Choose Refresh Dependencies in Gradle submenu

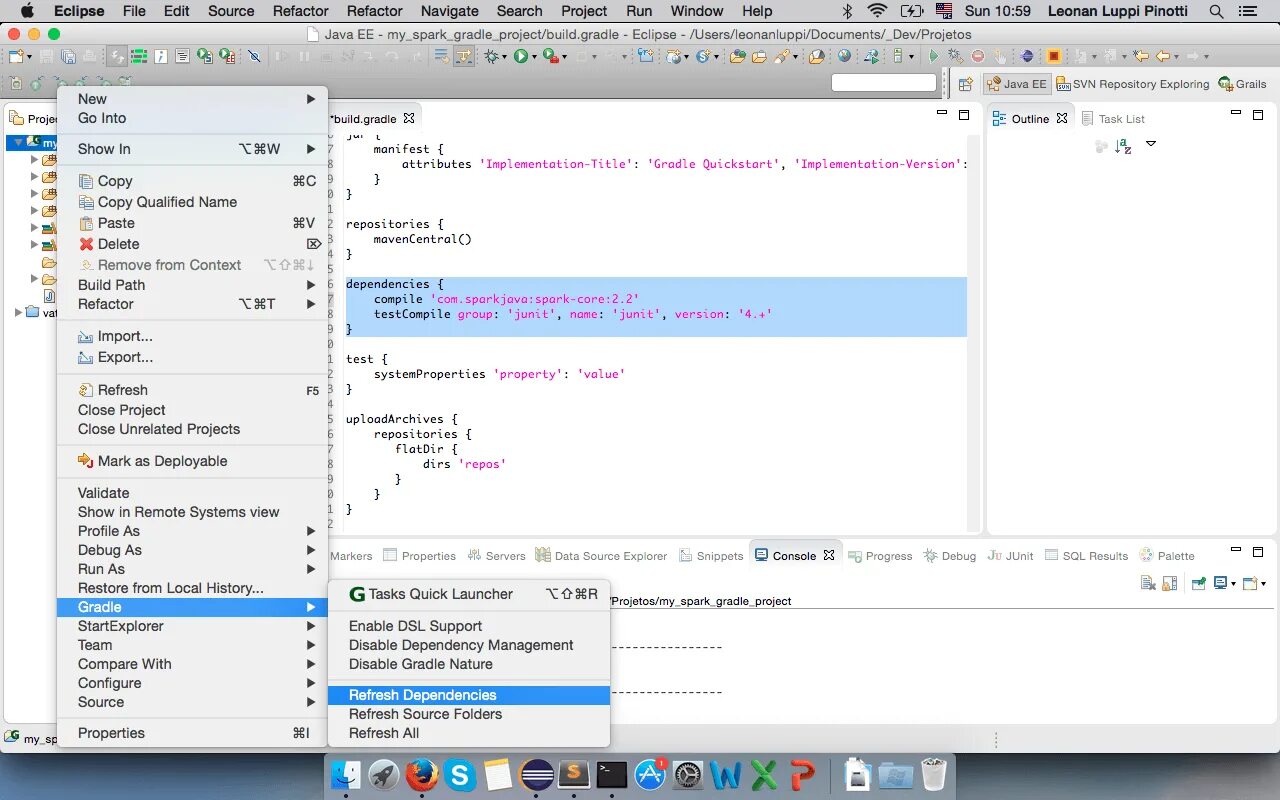coord(468,695)
